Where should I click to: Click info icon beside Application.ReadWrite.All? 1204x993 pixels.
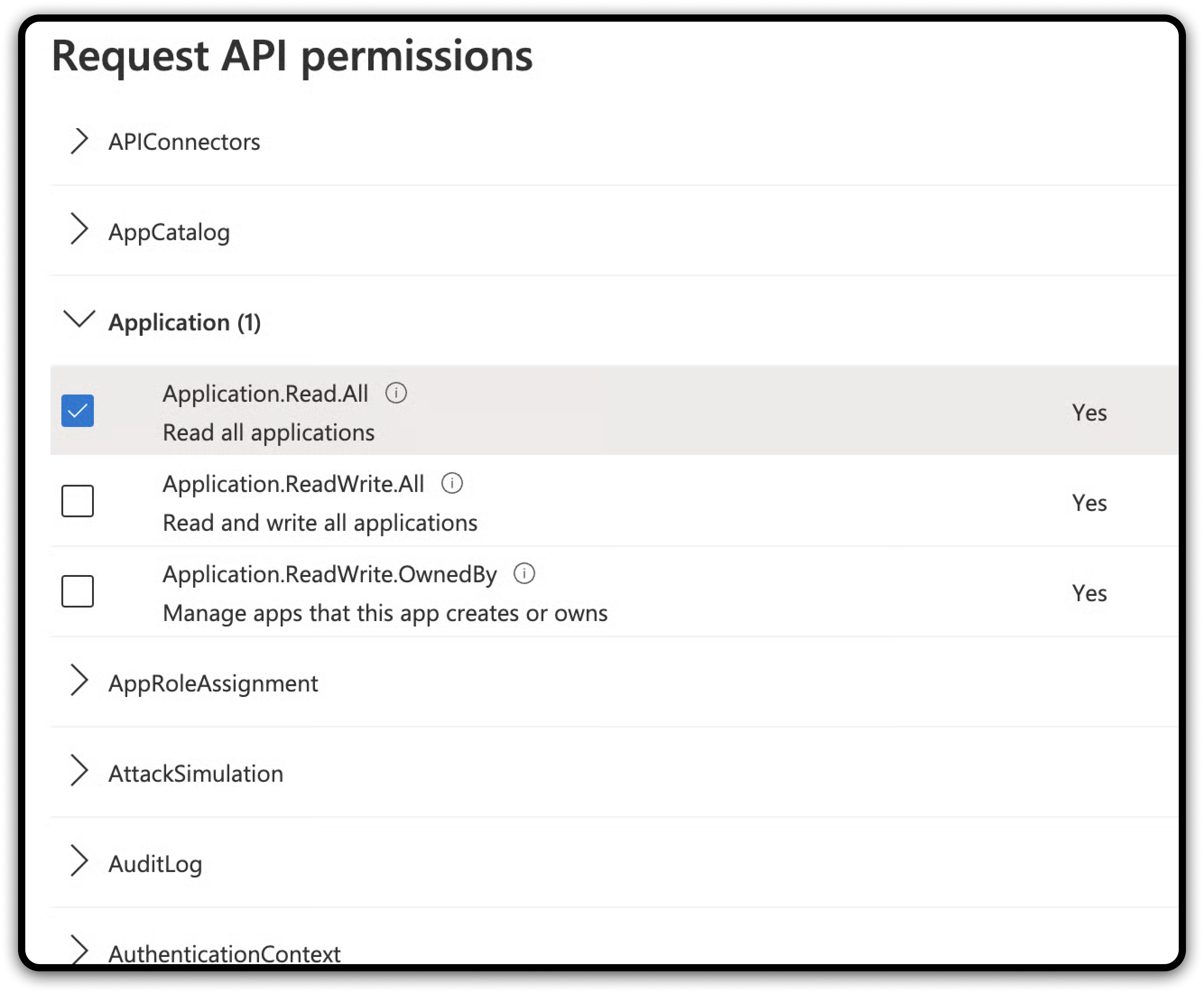point(452,483)
